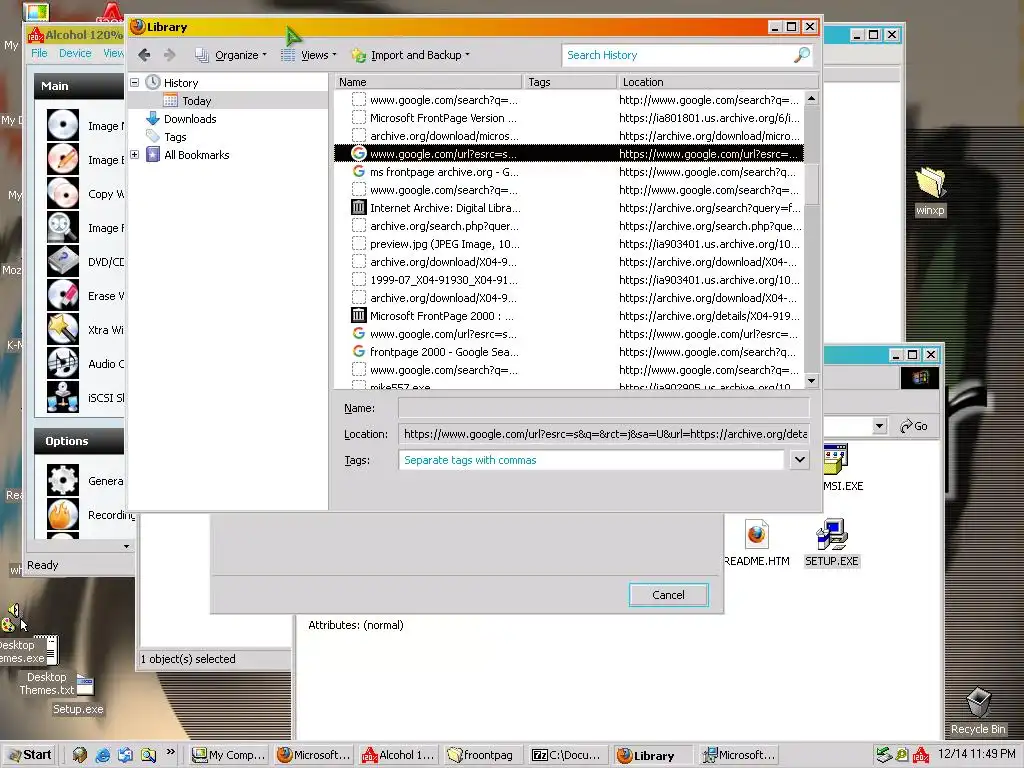
Task: Switch to My Computer taskbar button
Action: tap(229, 755)
